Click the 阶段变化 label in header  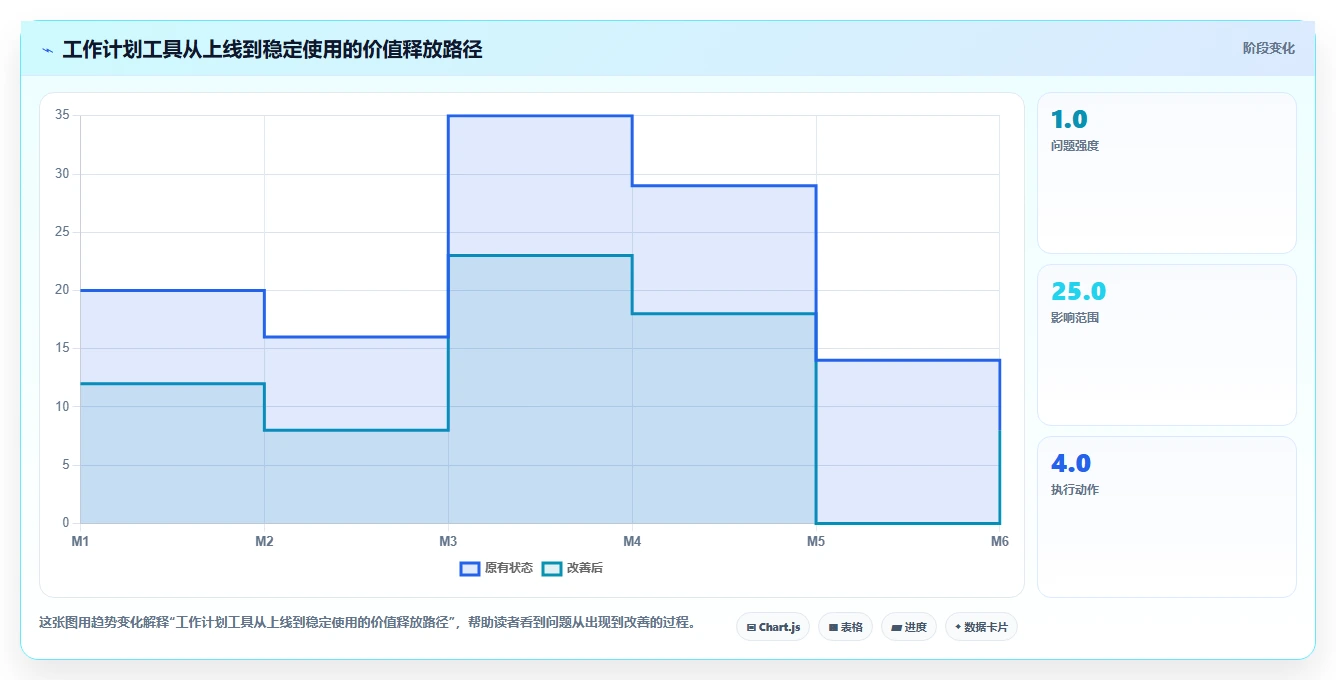pos(1268,48)
